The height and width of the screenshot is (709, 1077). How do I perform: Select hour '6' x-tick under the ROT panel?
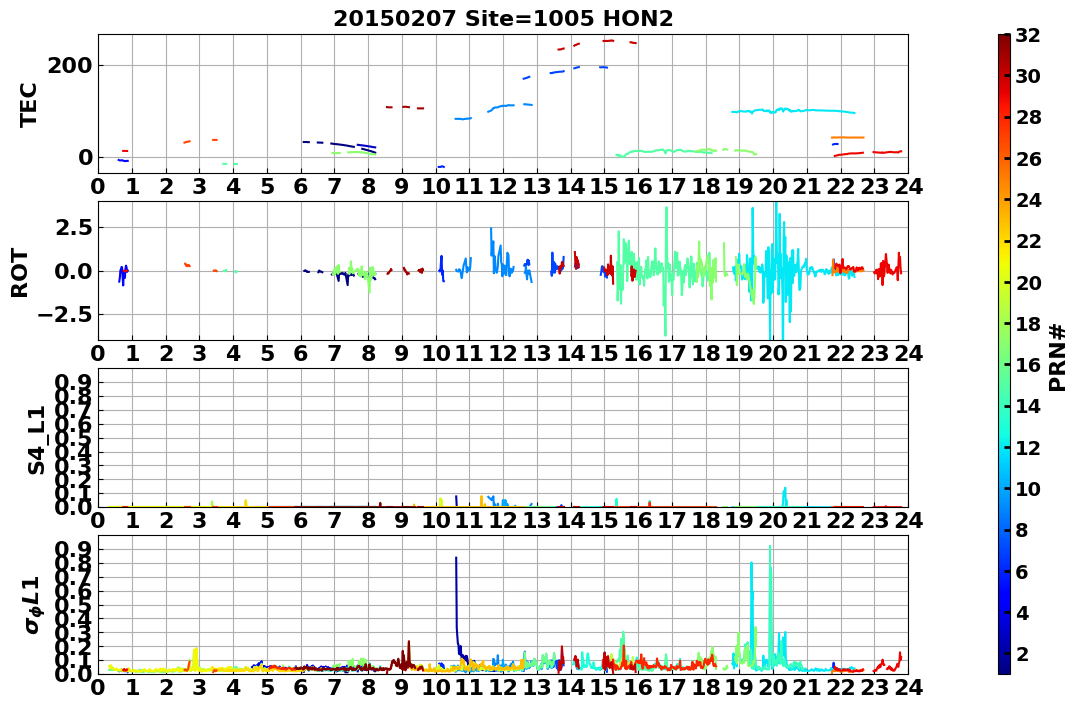point(301,353)
